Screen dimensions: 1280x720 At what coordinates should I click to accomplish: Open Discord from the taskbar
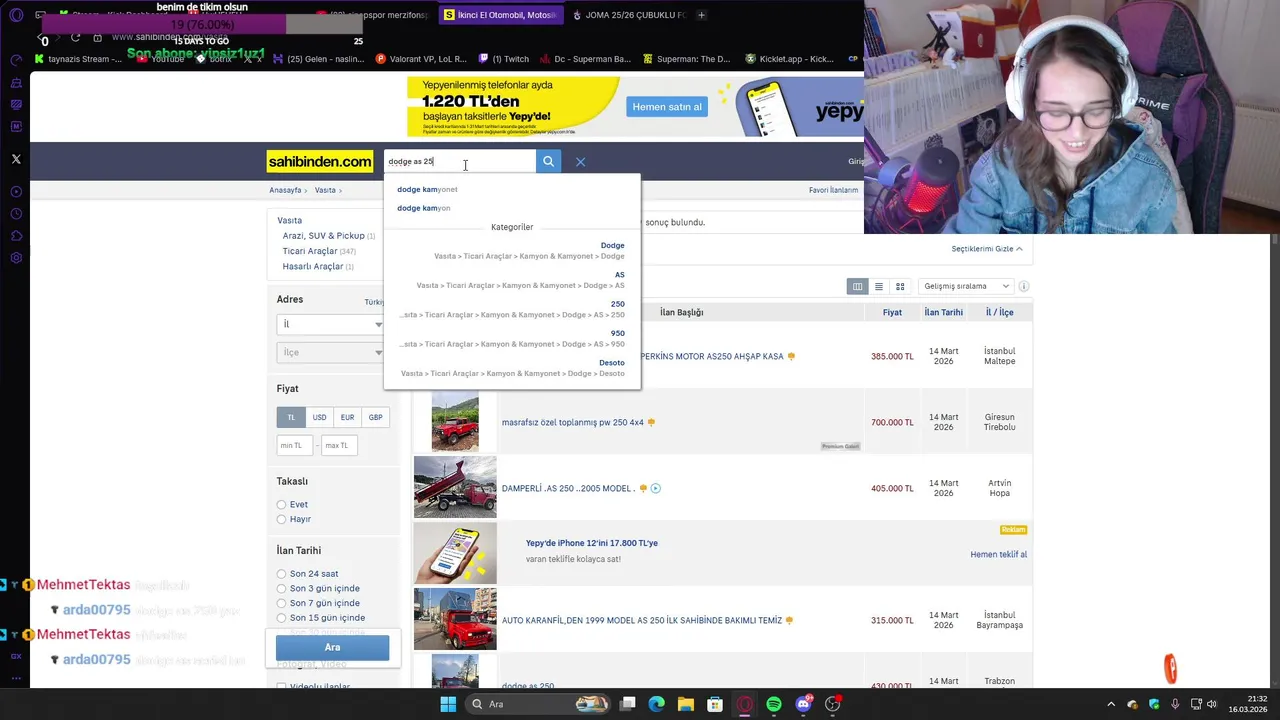(803, 704)
